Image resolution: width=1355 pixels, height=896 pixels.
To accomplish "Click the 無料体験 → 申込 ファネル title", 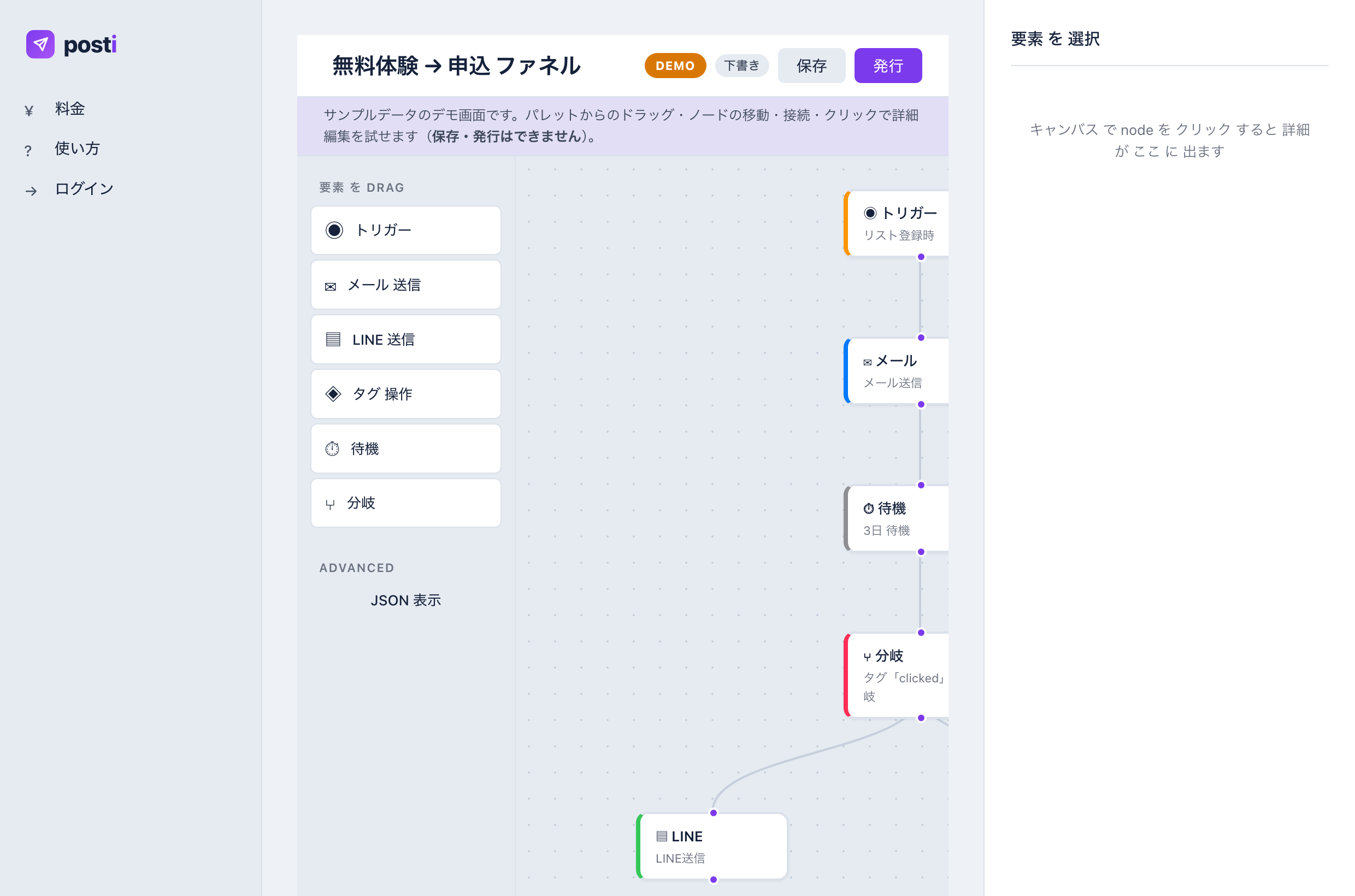I will [x=456, y=66].
